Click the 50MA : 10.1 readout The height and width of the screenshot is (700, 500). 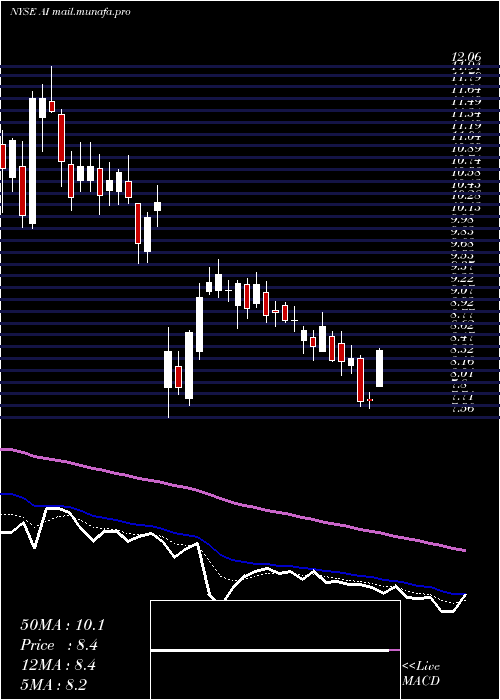pyautogui.click(x=62, y=625)
